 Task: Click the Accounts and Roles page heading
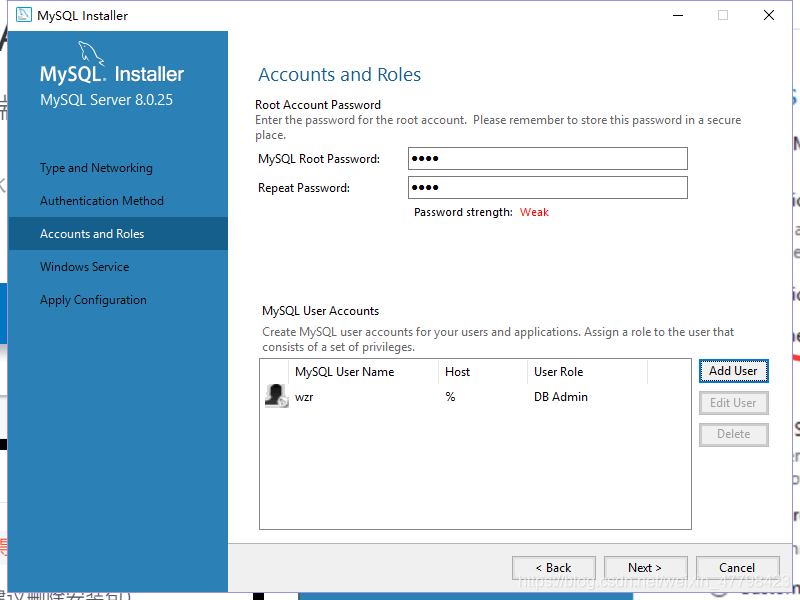[339, 74]
